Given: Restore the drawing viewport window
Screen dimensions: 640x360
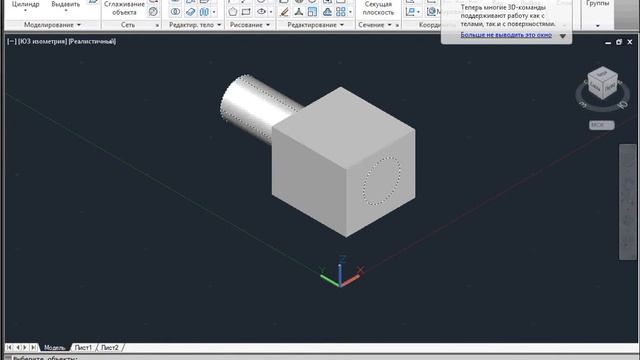Looking at the screenshot, I should tap(619, 42).
